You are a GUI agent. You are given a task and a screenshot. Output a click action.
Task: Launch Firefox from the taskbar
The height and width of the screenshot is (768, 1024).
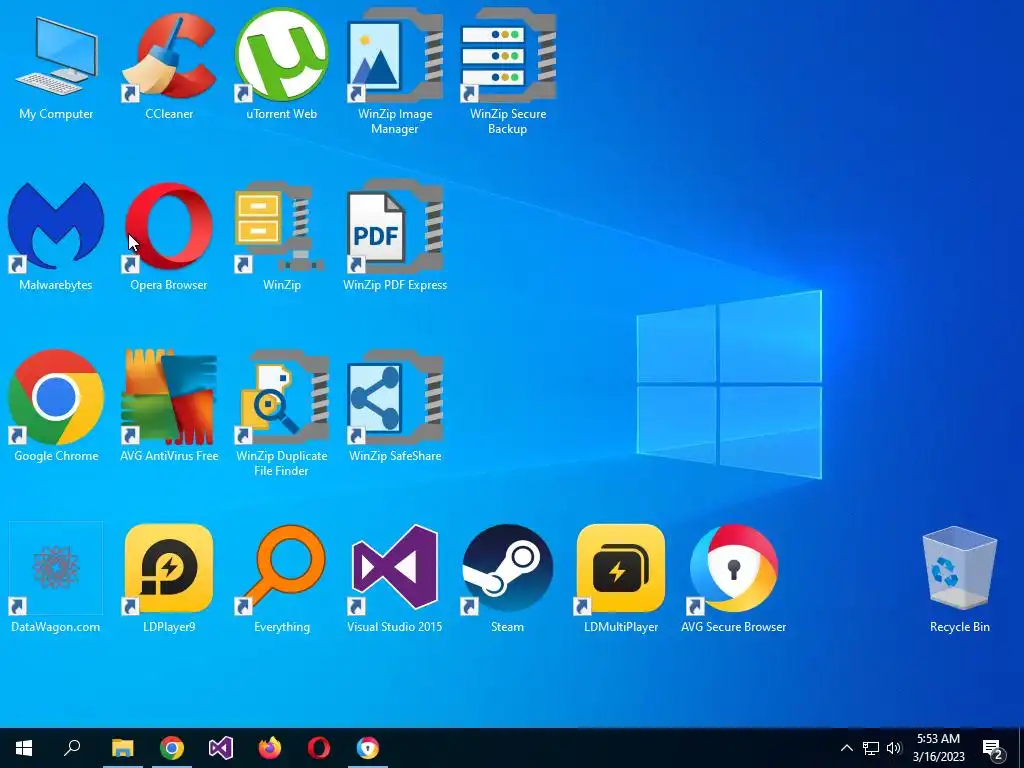pos(270,748)
